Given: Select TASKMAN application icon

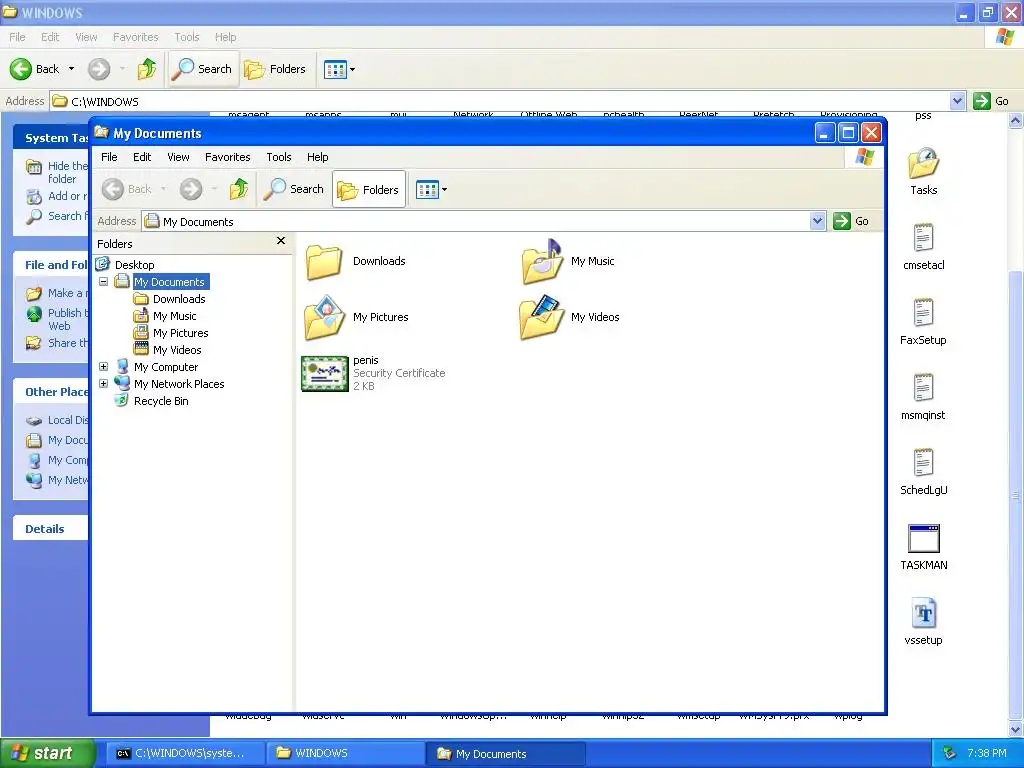Looking at the screenshot, I should [x=923, y=539].
